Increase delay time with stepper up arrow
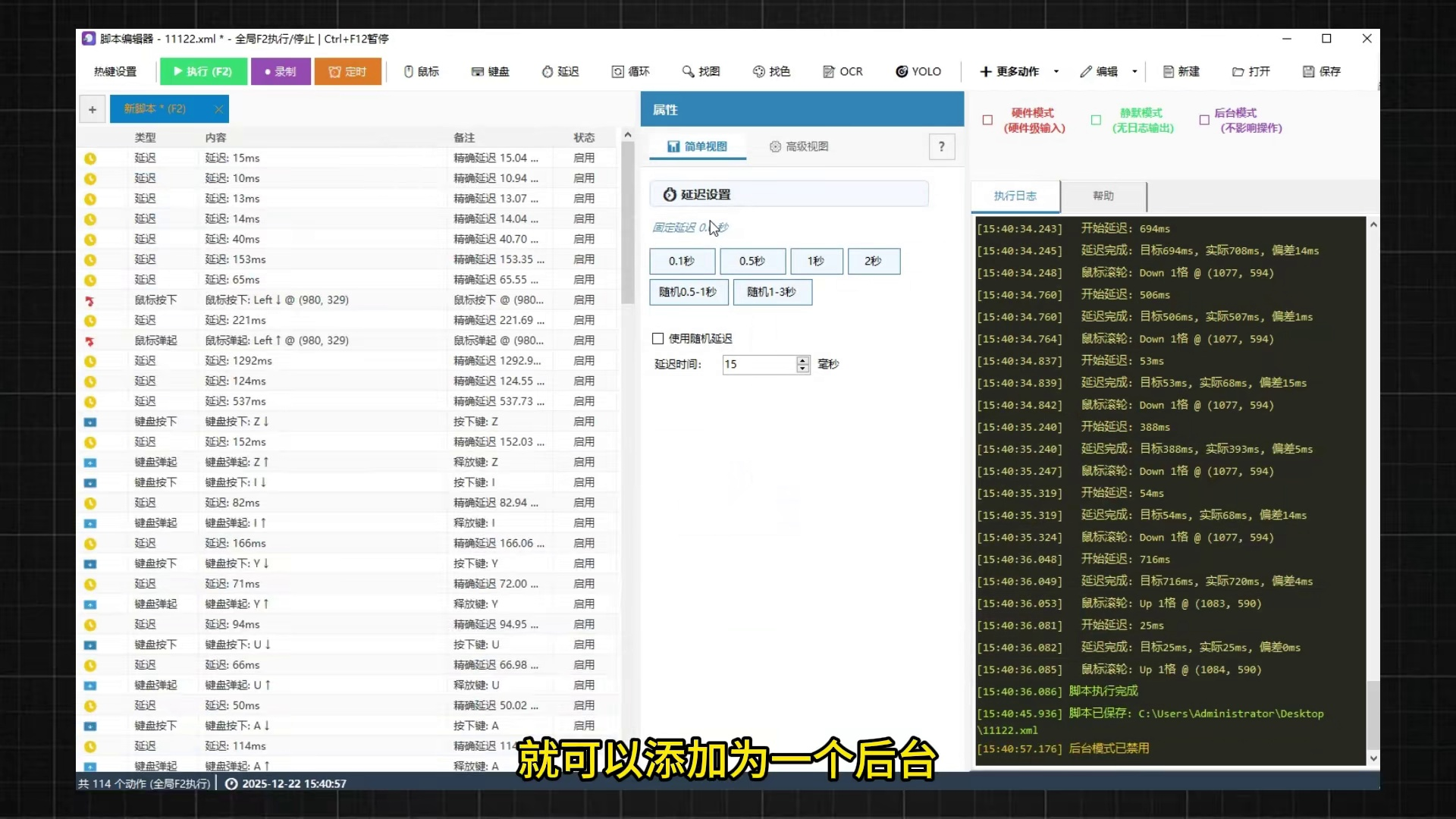The width and height of the screenshot is (1456, 819). pos(803,360)
